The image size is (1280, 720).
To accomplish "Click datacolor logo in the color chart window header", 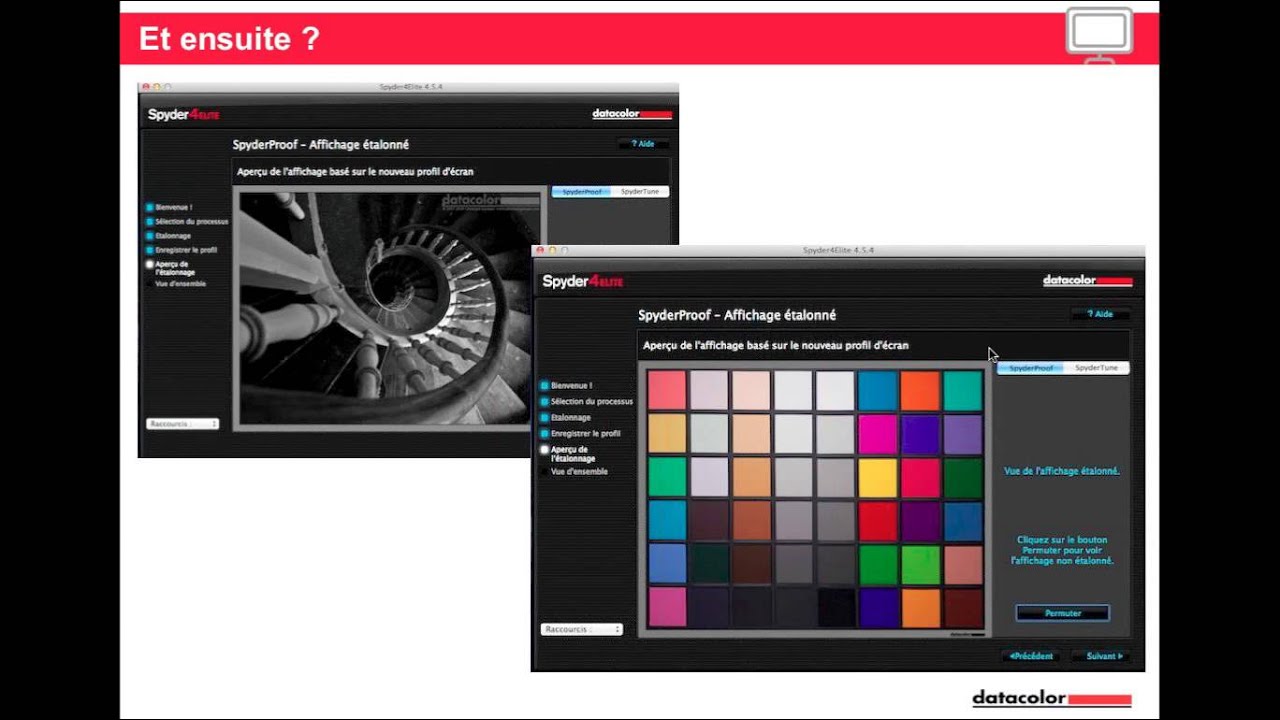I will click(1087, 281).
